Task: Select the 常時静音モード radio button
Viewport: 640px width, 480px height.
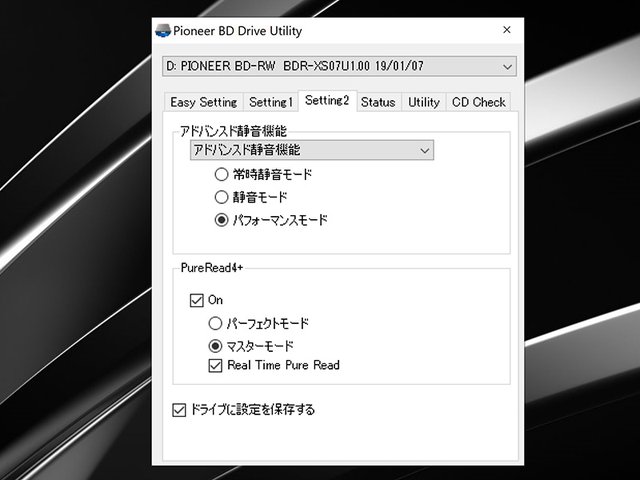Action: (x=222, y=175)
